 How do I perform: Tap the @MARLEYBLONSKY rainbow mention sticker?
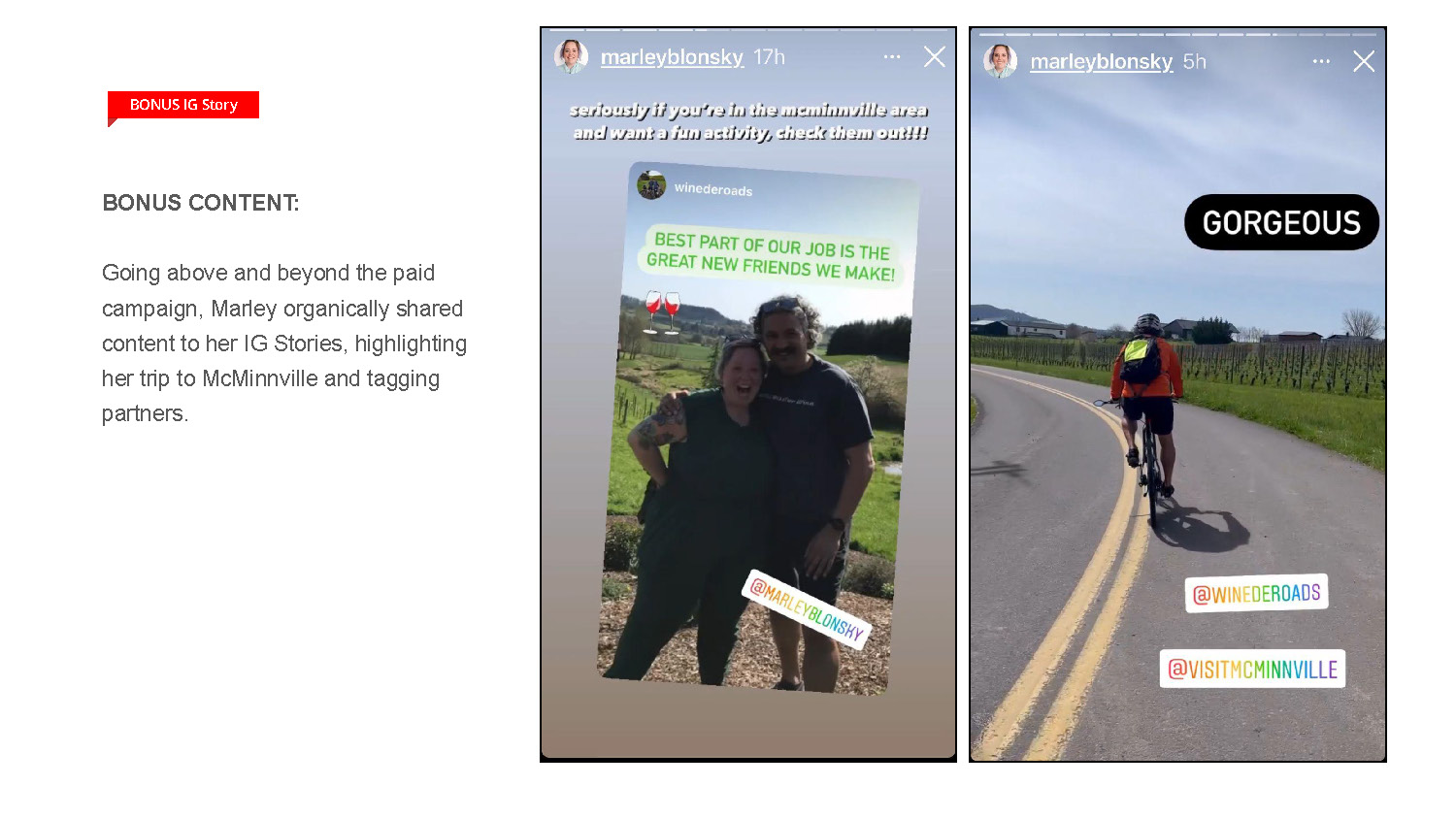[806, 608]
